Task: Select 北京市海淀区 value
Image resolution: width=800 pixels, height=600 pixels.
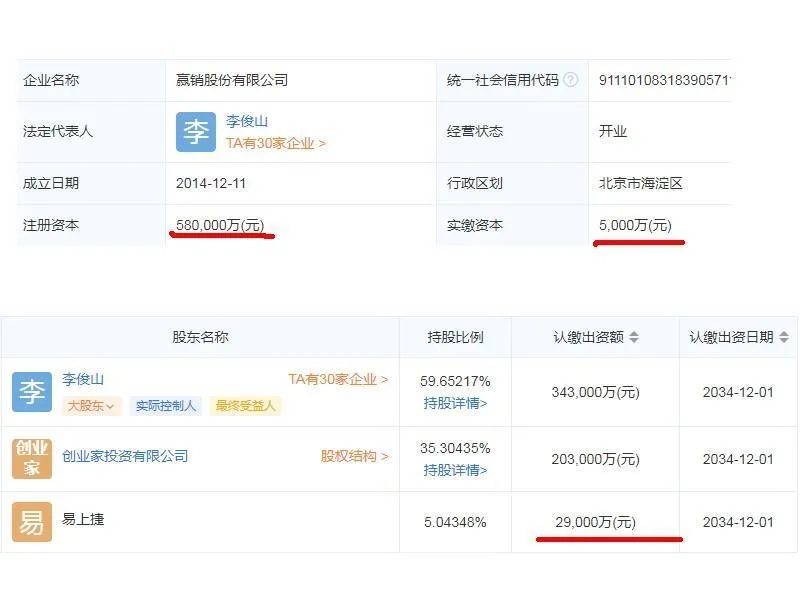Action: click(x=641, y=183)
